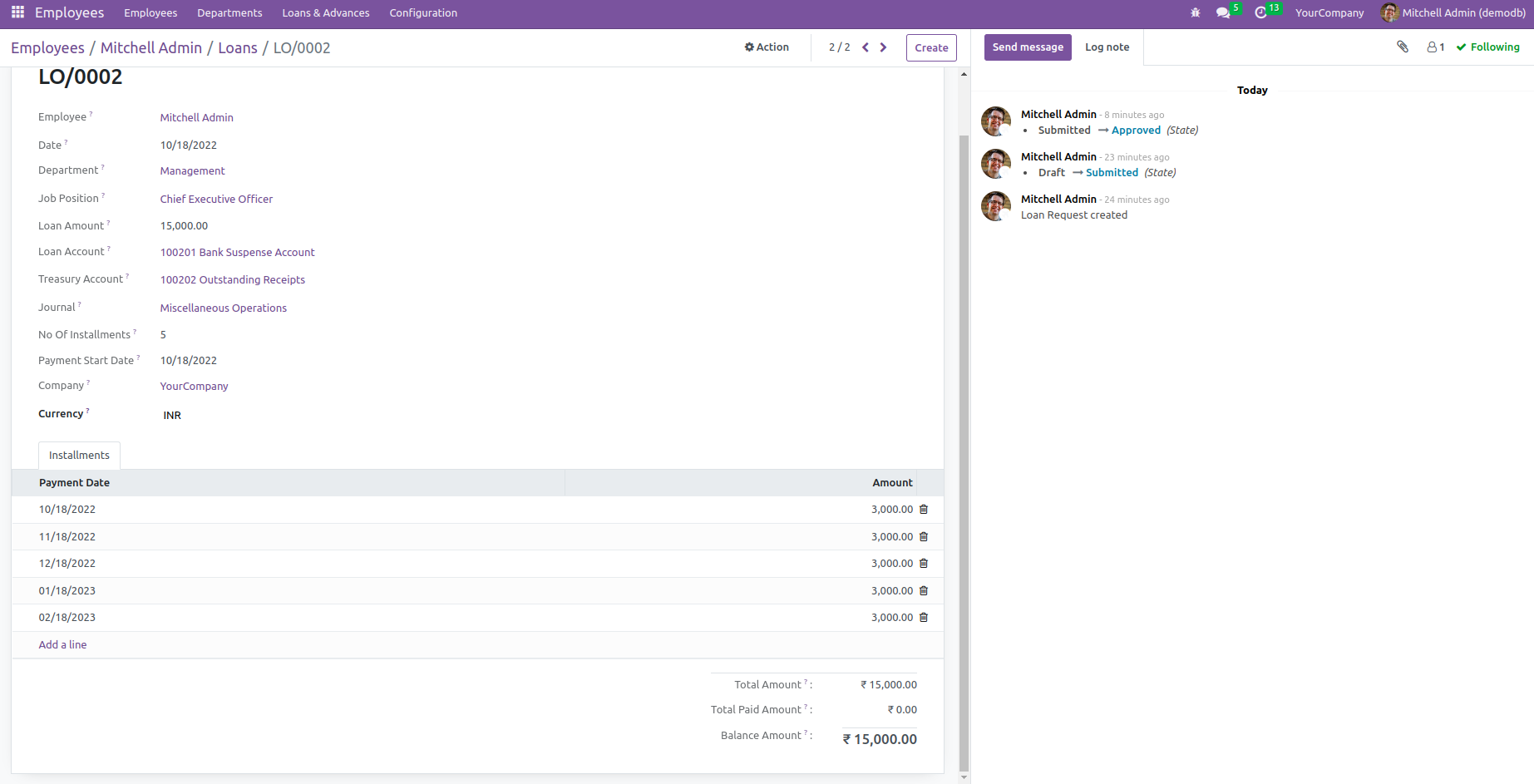
Task: Delete the 10/18/2022 installment row
Action: pyautogui.click(x=923, y=510)
